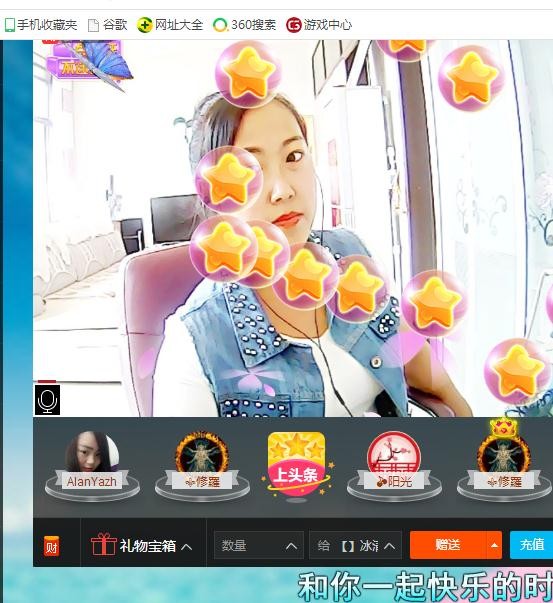The width and height of the screenshot is (553, 603).
Task: Click the microphone icon on the video
Action: coord(47,400)
